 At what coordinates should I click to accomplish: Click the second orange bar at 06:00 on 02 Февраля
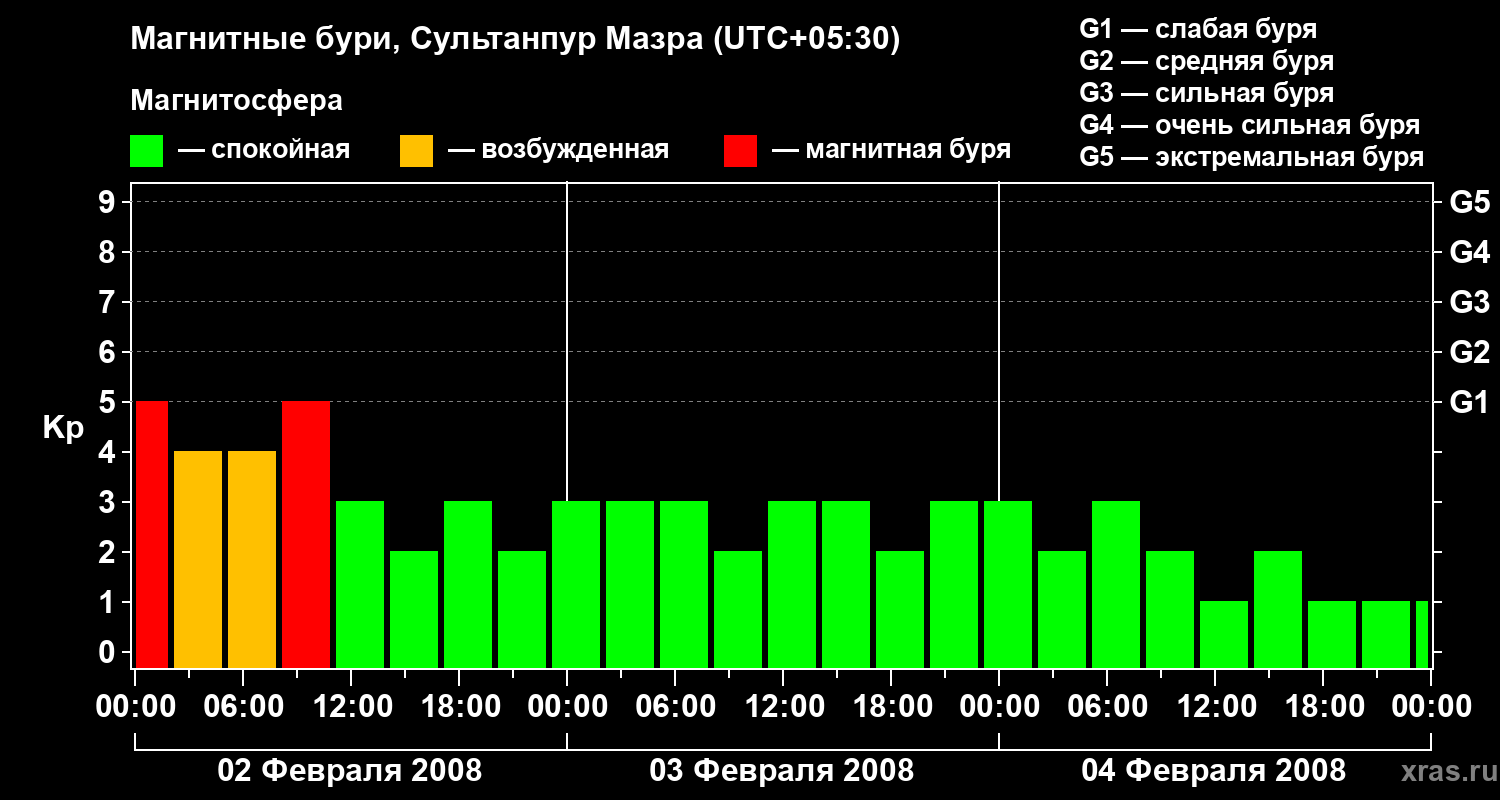pos(252,559)
